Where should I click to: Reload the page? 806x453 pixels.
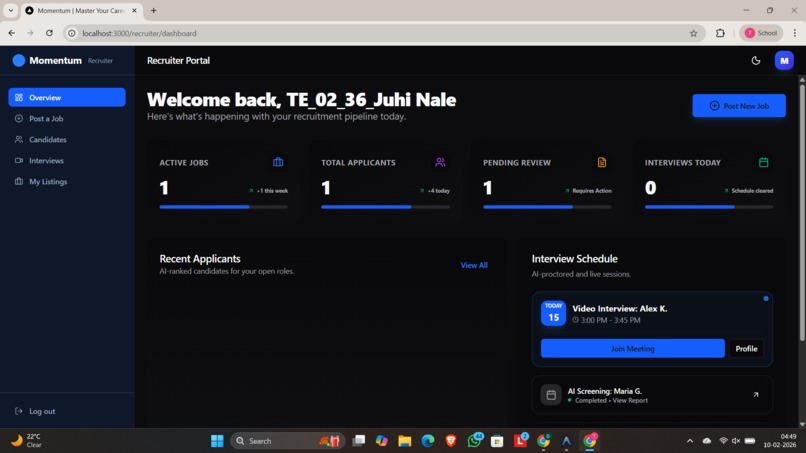(x=49, y=33)
